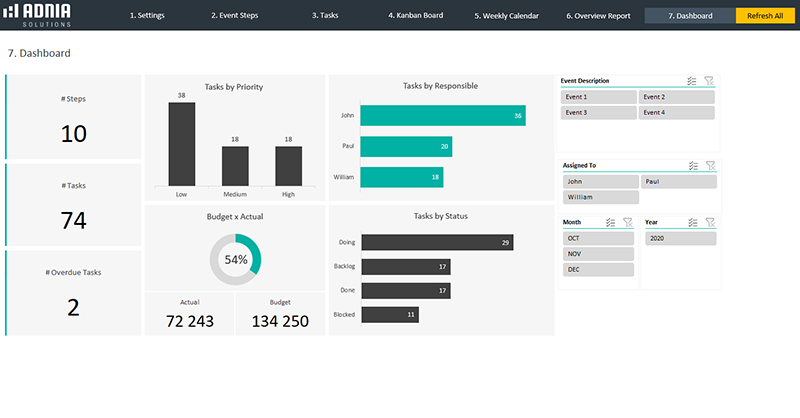
Task: Filter by Event 1 in slicer
Action: [x=597, y=97]
